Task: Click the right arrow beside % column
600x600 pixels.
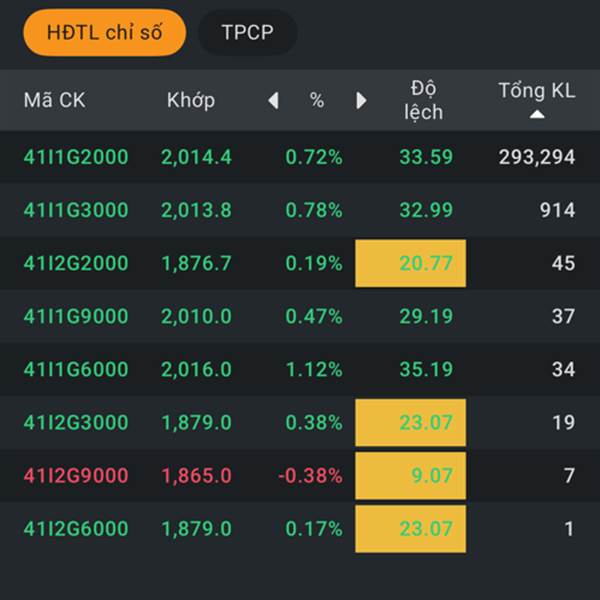Action: [x=361, y=100]
